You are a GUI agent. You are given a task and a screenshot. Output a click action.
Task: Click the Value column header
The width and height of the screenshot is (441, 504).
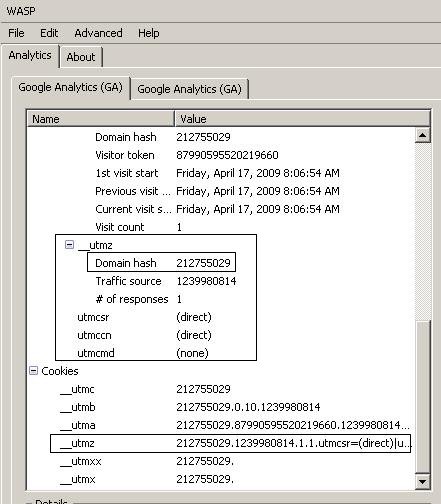pyautogui.click(x=302, y=119)
